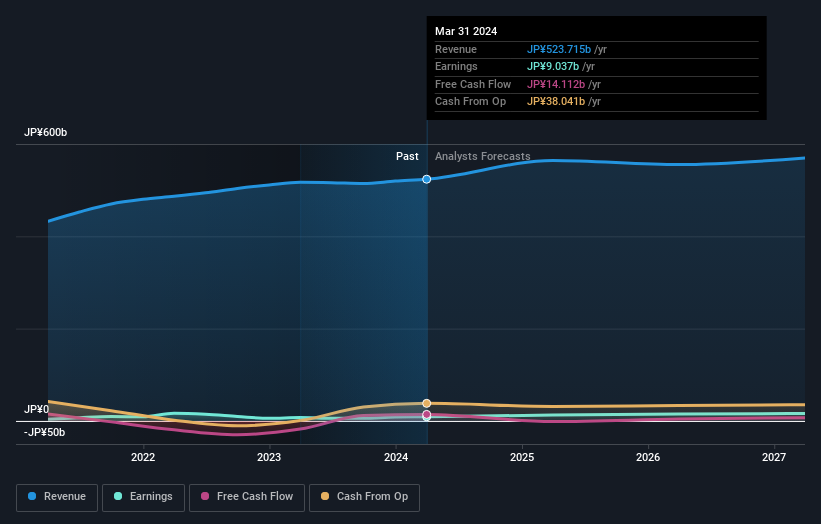The width and height of the screenshot is (821, 524).
Task: Toggle the Cash From Op legend series
Action: (x=364, y=497)
